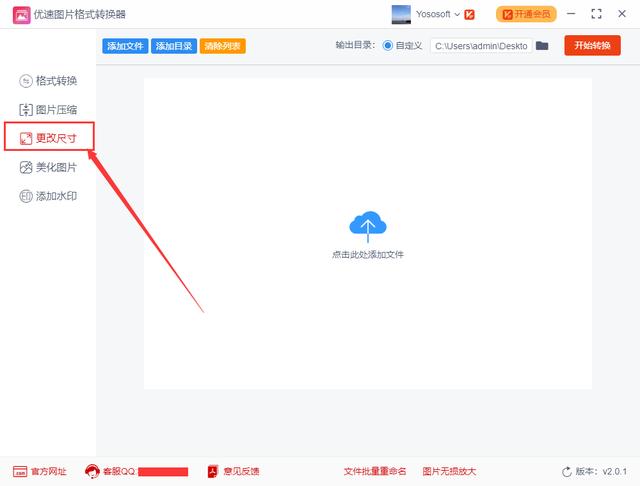Open the 图片无损放大 lossless enlarge link
This screenshot has height=486, width=640.
[x=449, y=471]
